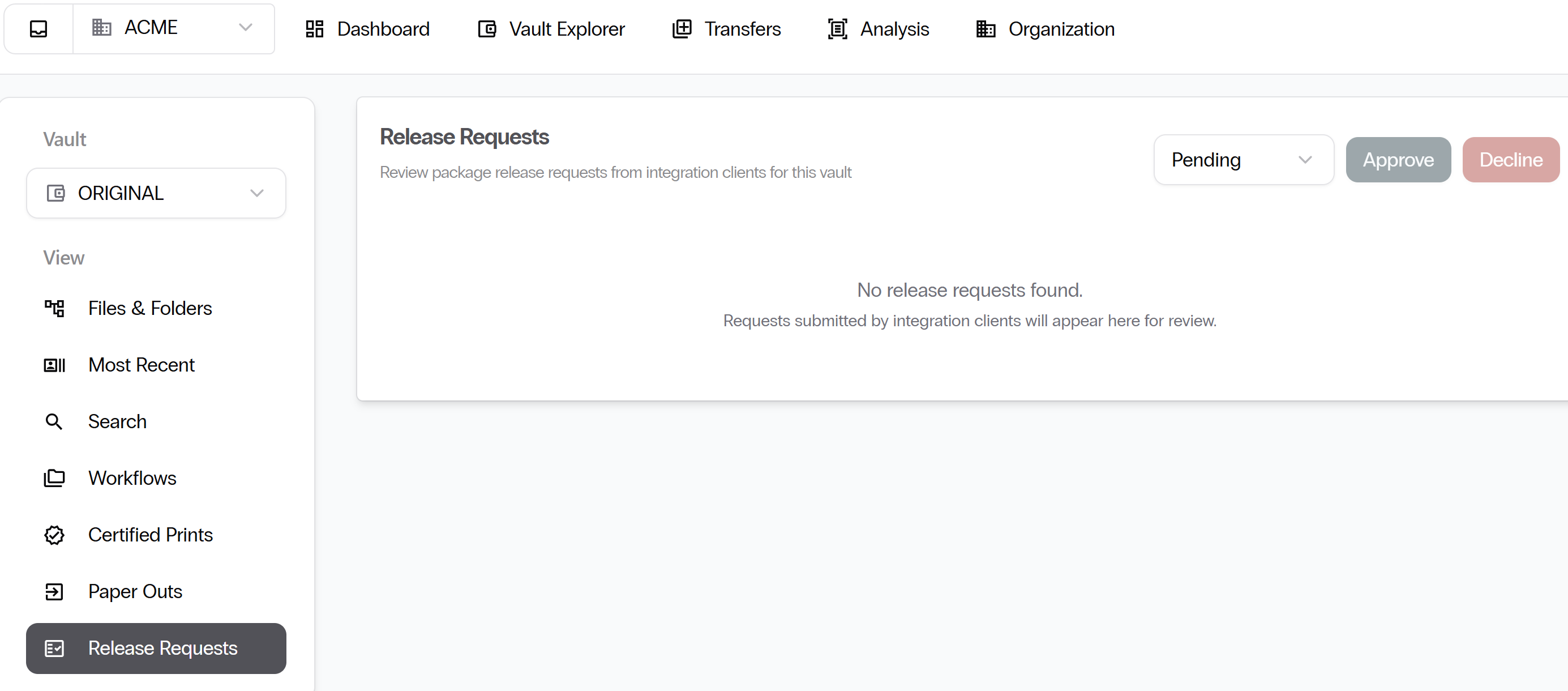Viewport: 1568px width, 691px height.
Task: Click the Search magnifier icon
Action: tap(54, 421)
